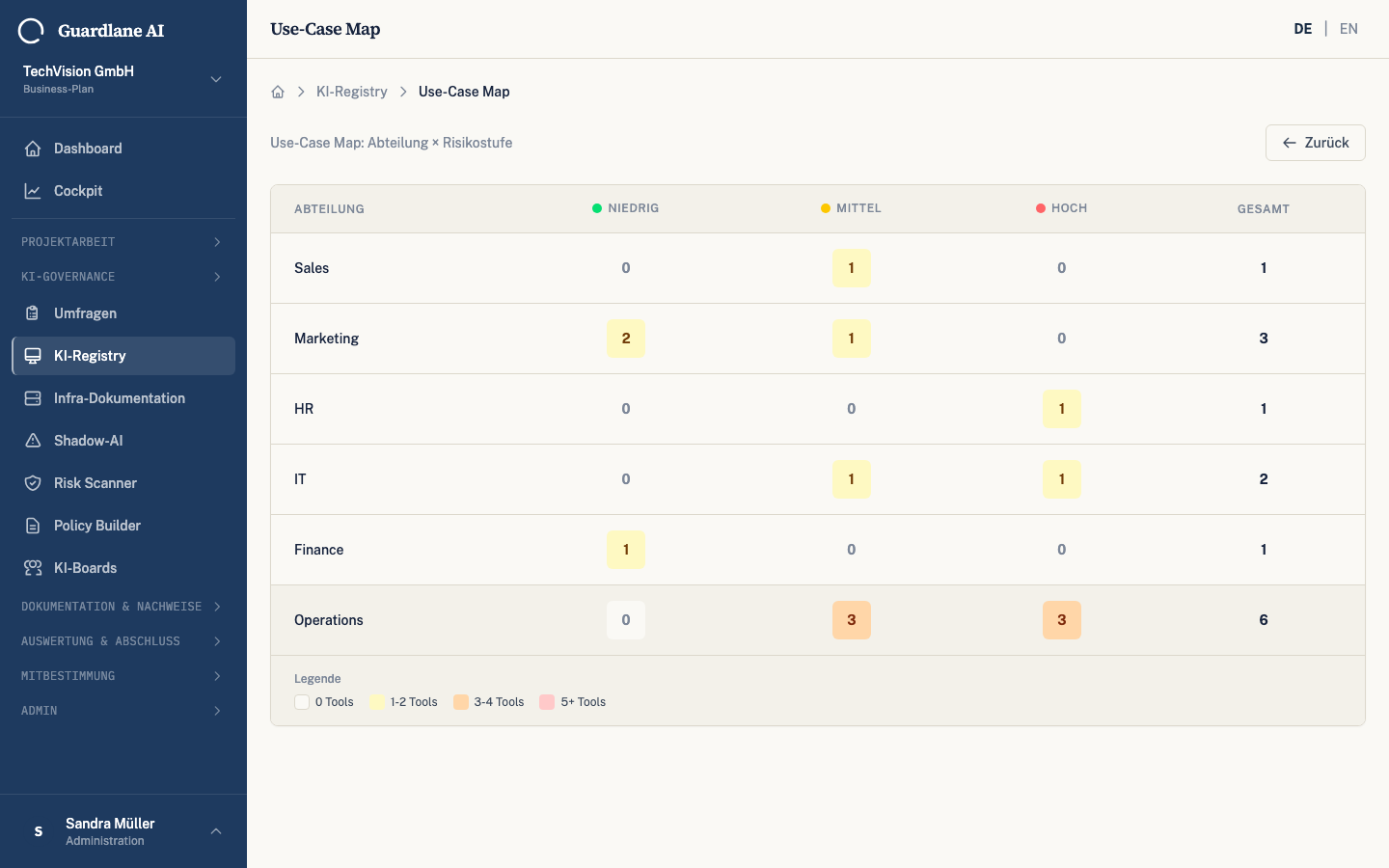
Task: Expand DOKUMENTATION & NACHWEISE section
Action: (x=123, y=607)
